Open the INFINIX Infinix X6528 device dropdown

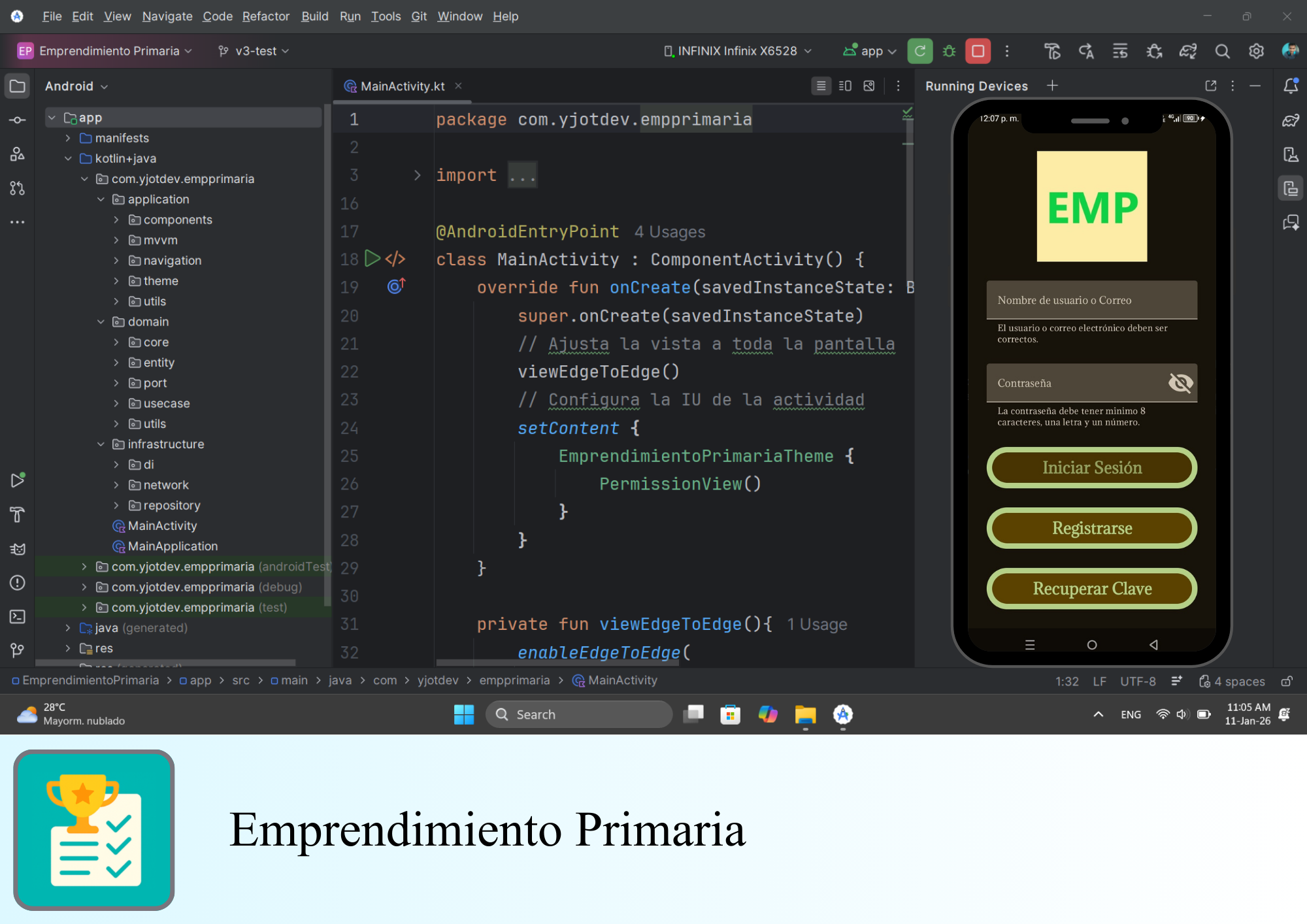[737, 51]
